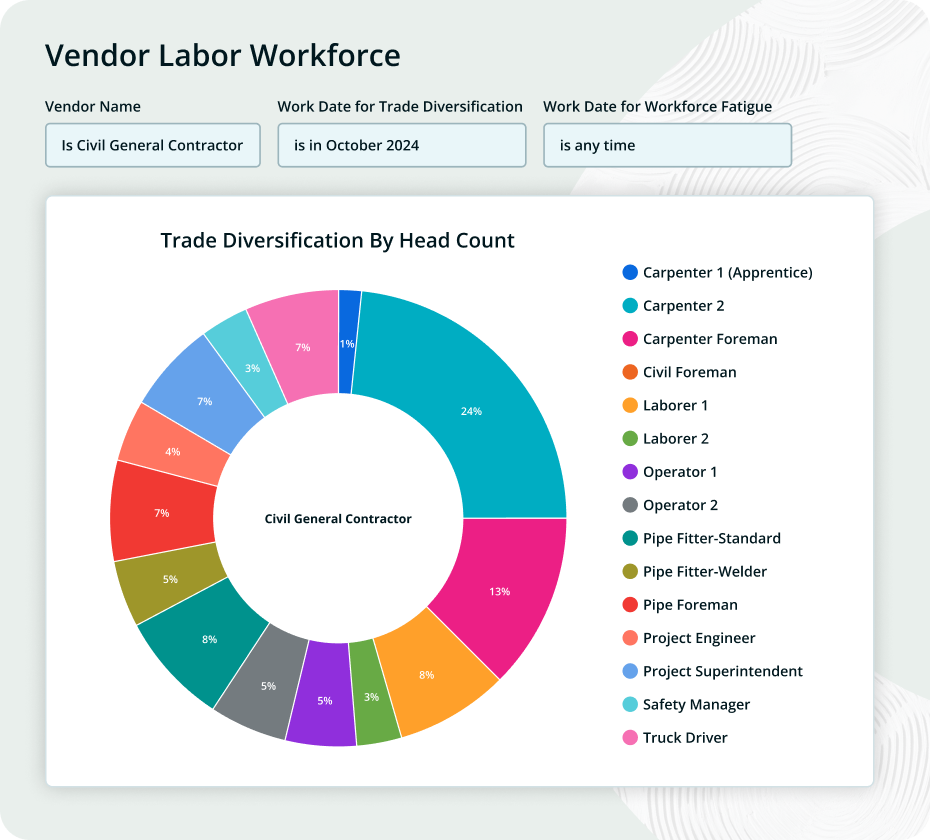Open Work Date for Trade Diversification filter
This screenshot has height=840, width=930.
[x=401, y=145]
